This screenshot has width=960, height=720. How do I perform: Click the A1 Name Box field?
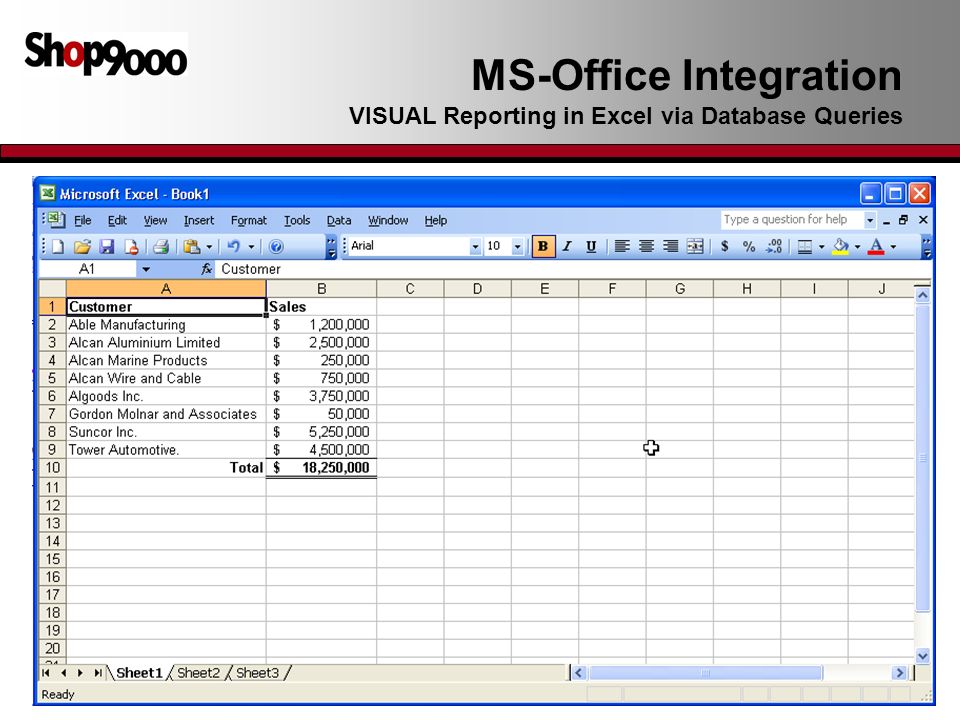[x=87, y=269]
